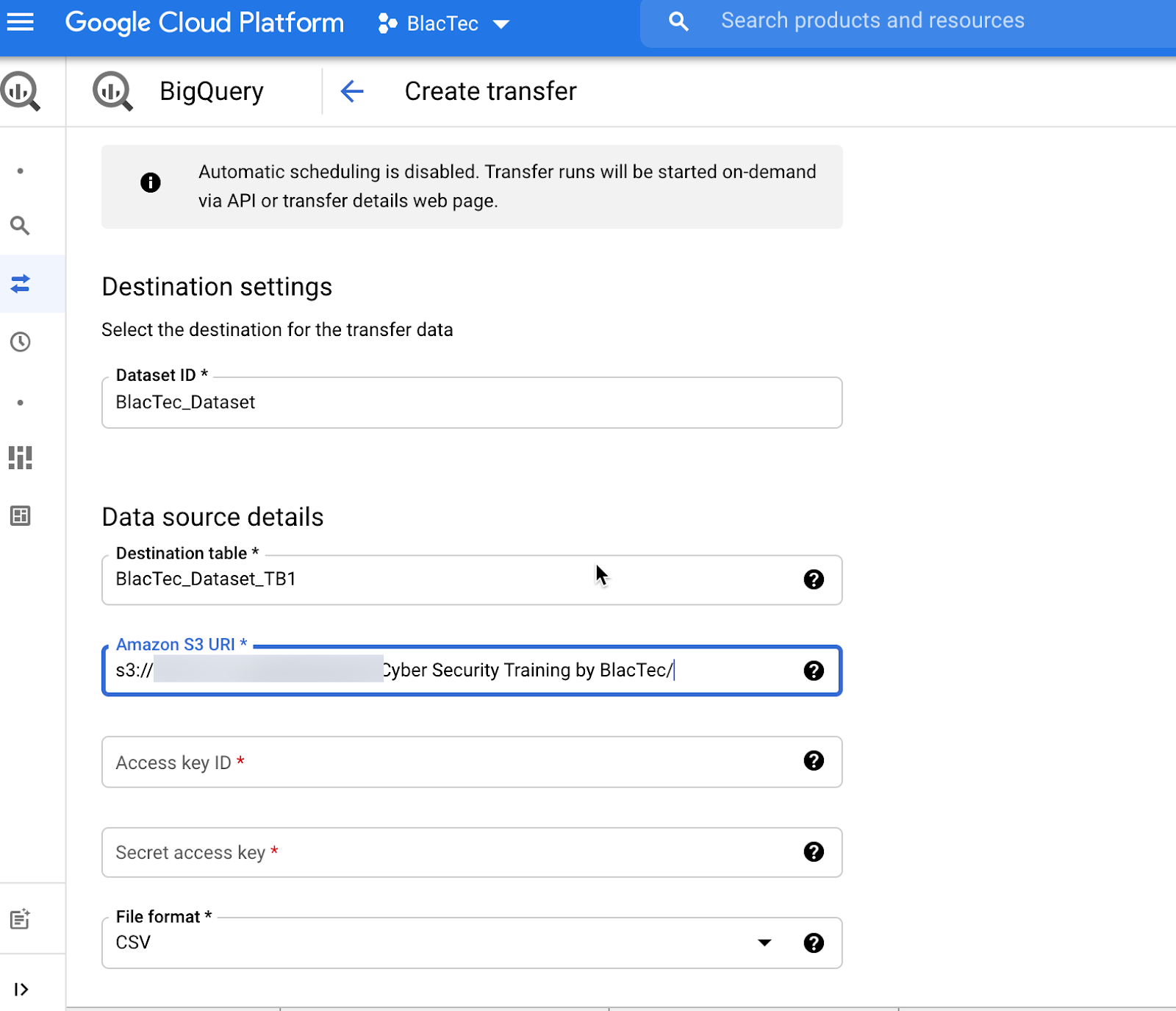The image size is (1176, 1011).
Task: Click the BigQuery heading text
Action: (212, 91)
